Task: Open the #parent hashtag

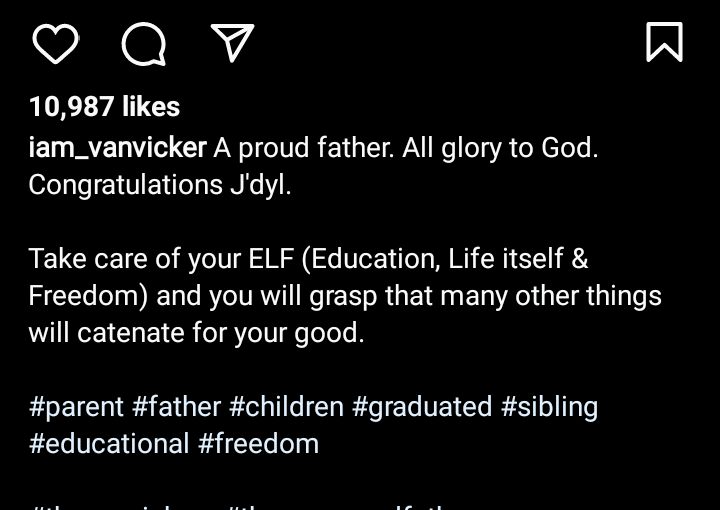Action: 76,407
